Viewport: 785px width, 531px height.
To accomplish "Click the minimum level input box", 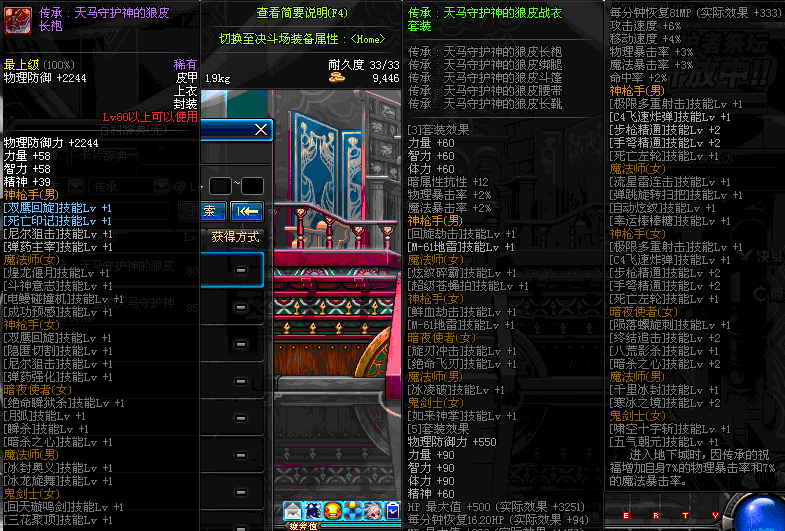I will point(221,186).
